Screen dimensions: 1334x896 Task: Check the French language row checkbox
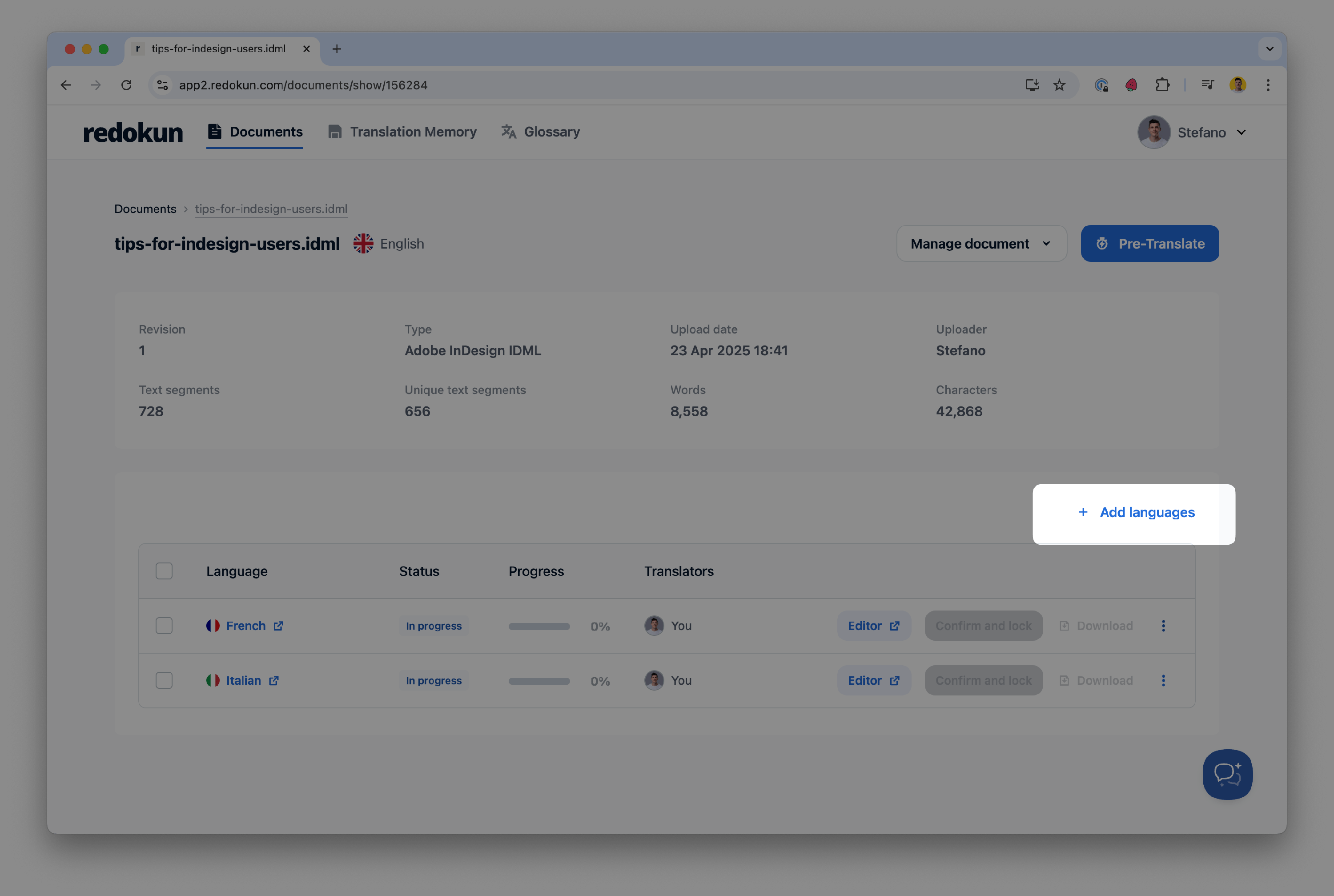pos(164,626)
